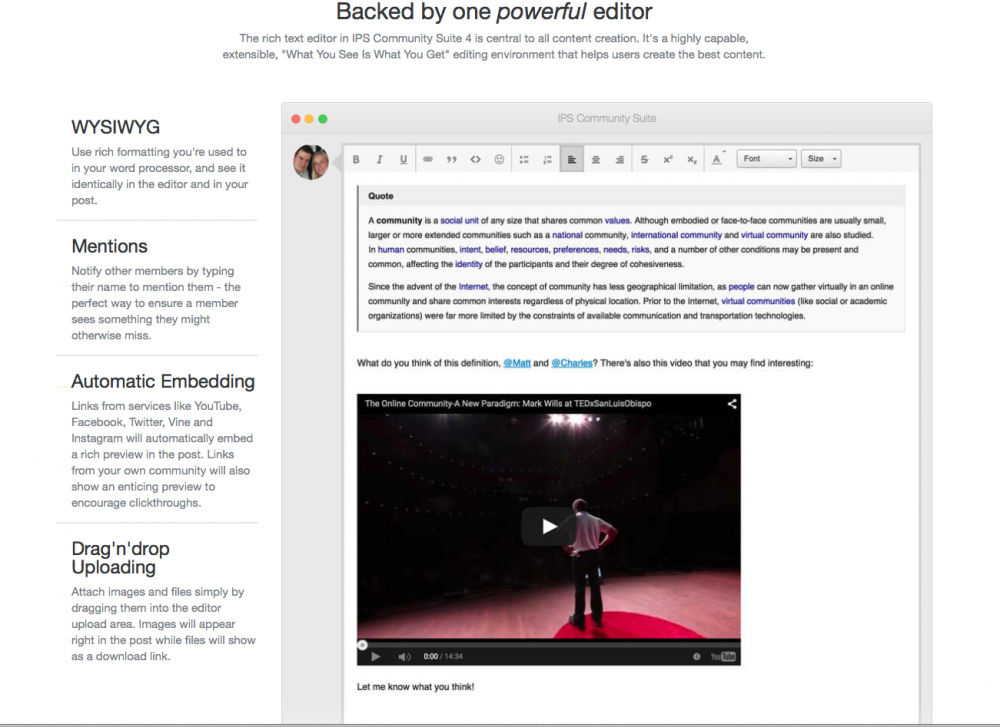Enable right text alignment

pyautogui.click(x=620, y=159)
